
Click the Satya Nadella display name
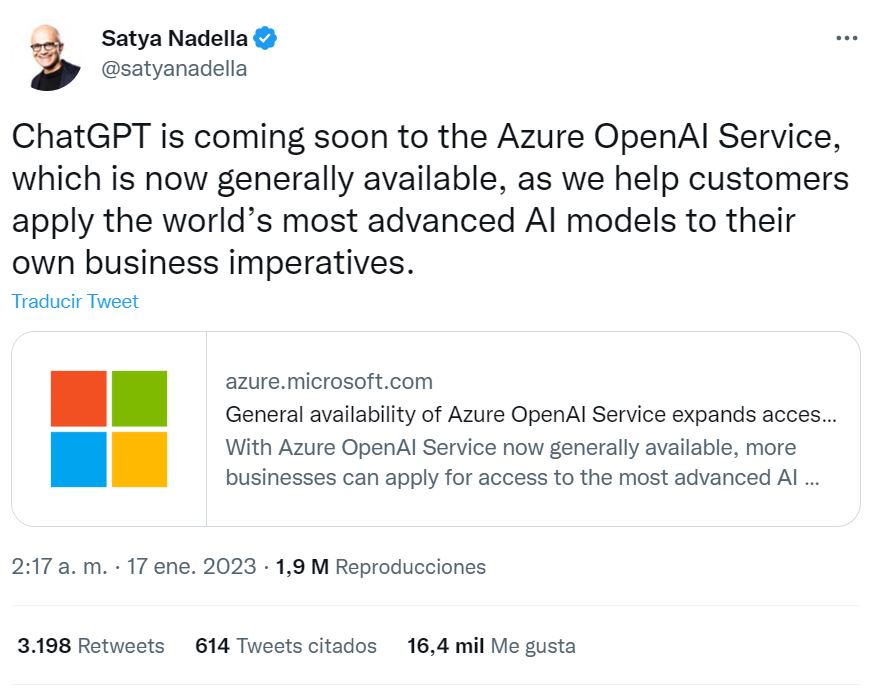pyautogui.click(x=175, y=39)
